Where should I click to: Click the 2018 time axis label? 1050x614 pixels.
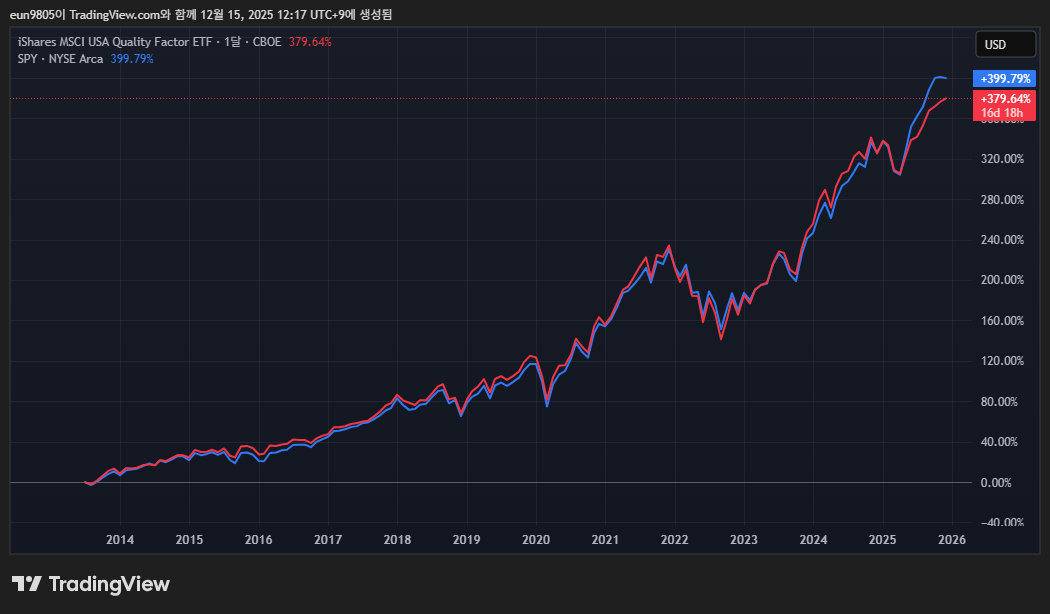[x=397, y=540]
